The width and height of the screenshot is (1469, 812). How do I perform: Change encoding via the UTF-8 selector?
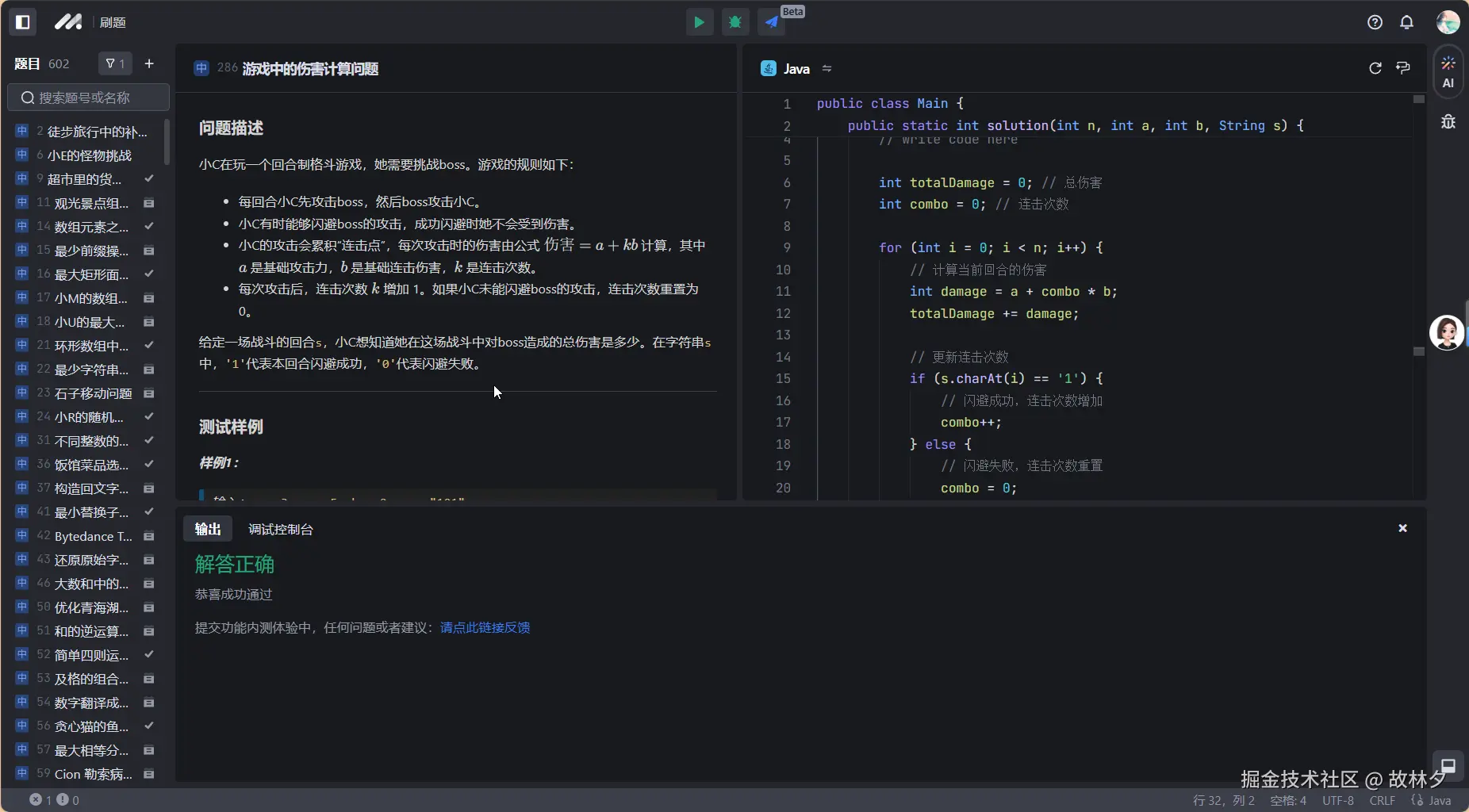coord(1337,801)
